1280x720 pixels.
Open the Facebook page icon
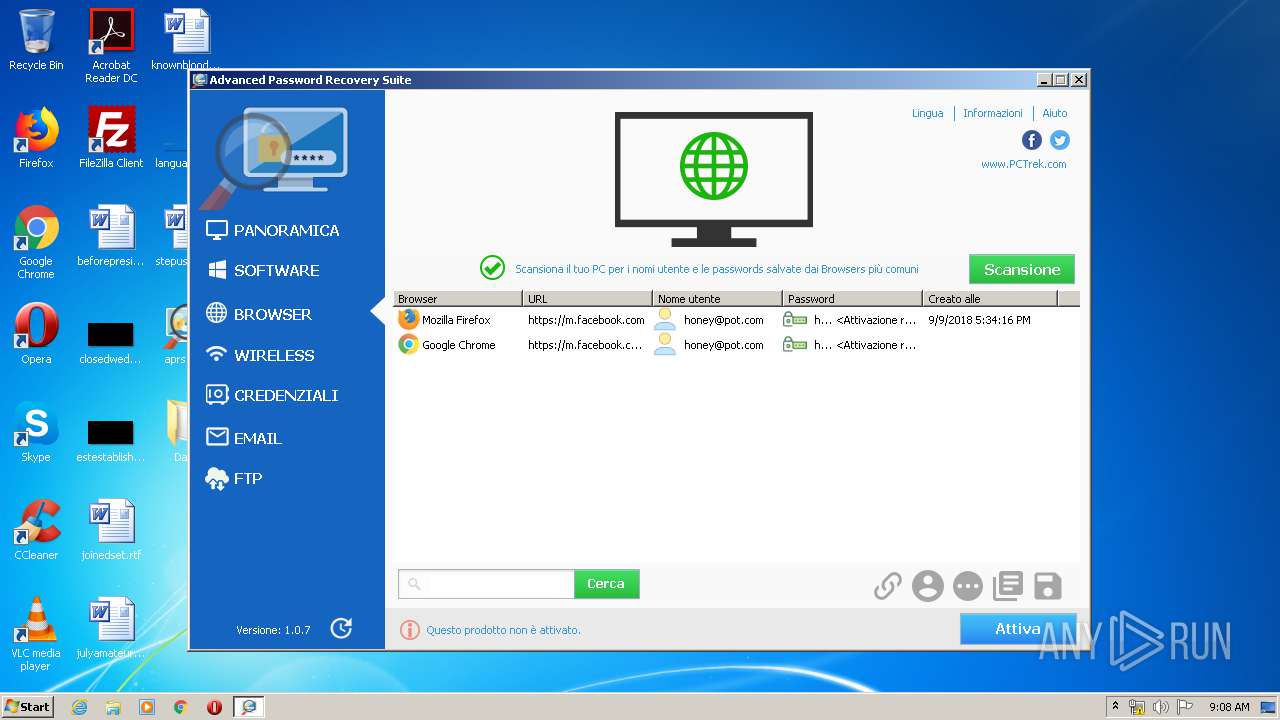coord(1032,140)
